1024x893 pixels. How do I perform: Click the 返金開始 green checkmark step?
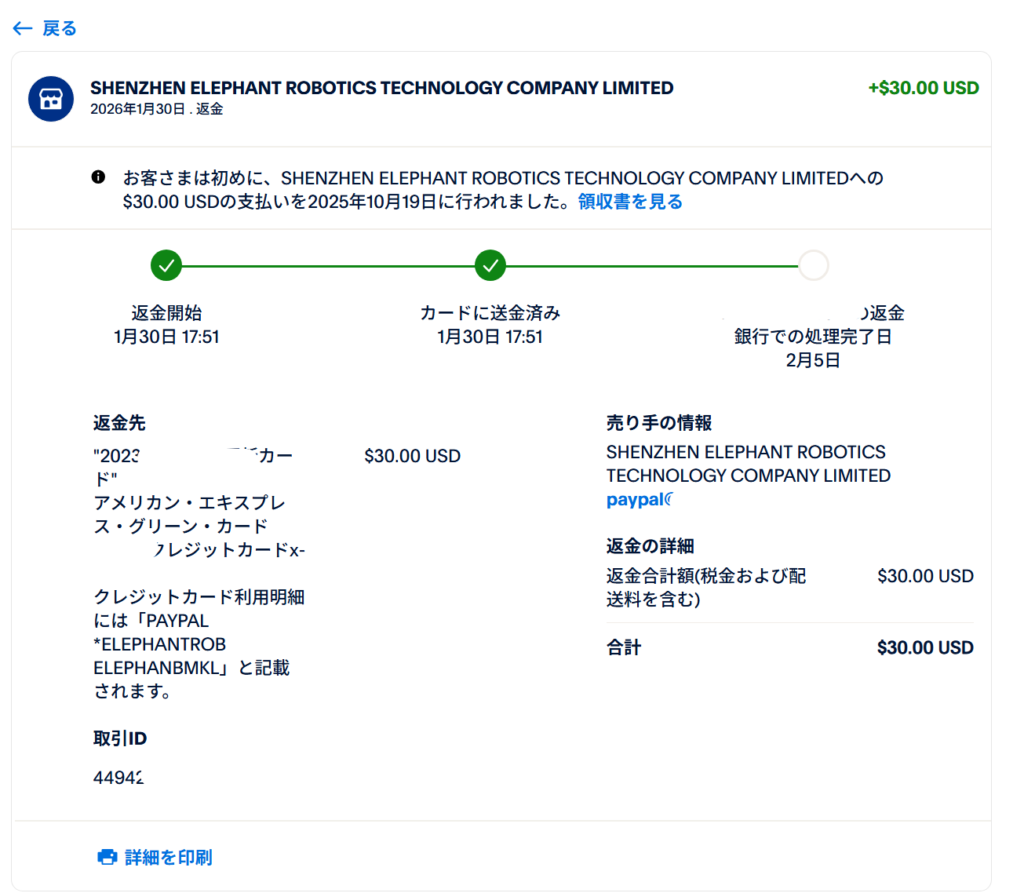coord(166,265)
